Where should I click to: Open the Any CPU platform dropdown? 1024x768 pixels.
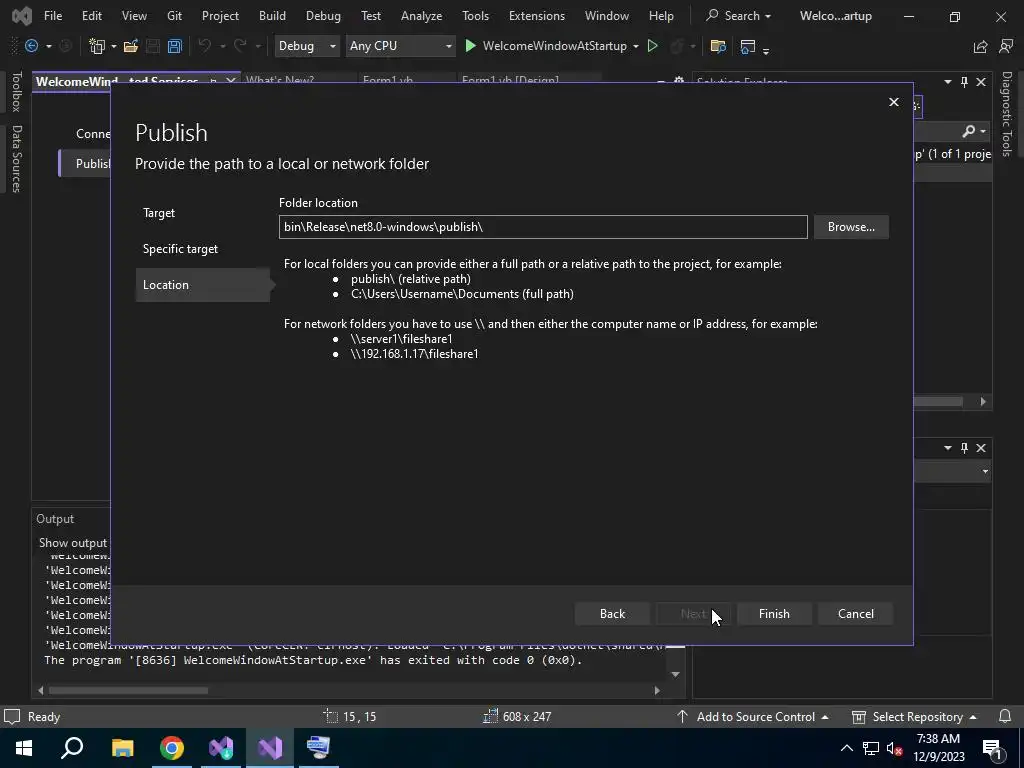pos(400,46)
